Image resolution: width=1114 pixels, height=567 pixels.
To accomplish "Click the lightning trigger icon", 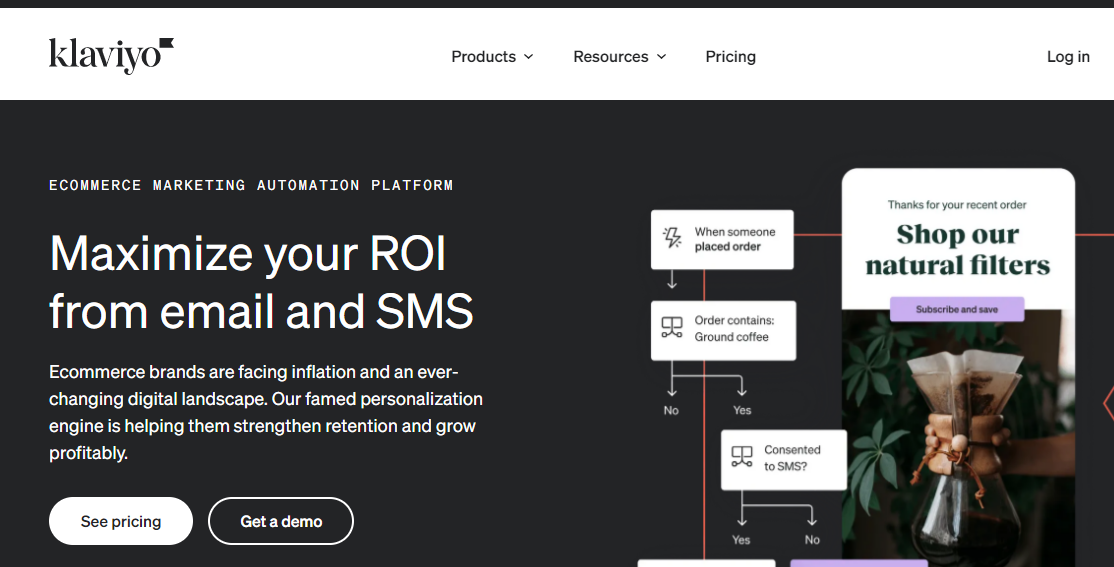I will pyautogui.click(x=672, y=237).
